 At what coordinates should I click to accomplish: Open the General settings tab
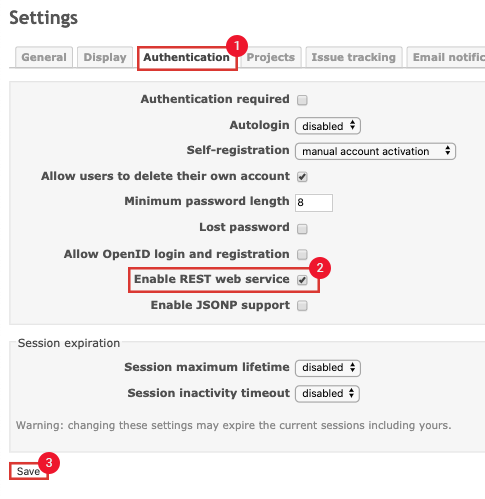click(x=44, y=57)
